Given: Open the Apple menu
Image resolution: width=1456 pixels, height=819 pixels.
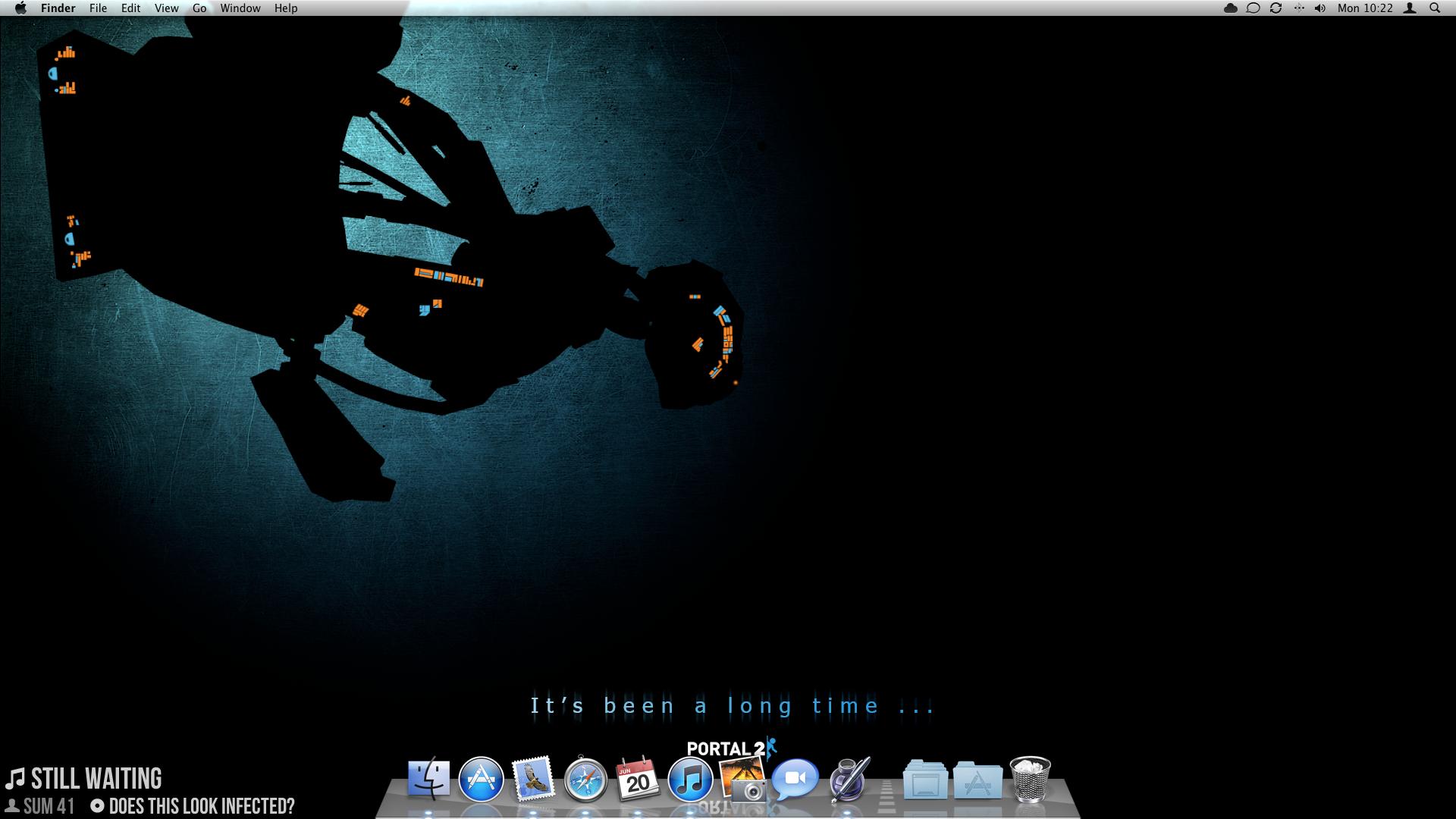Looking at the screenshot, I should (x=20, y=8).
